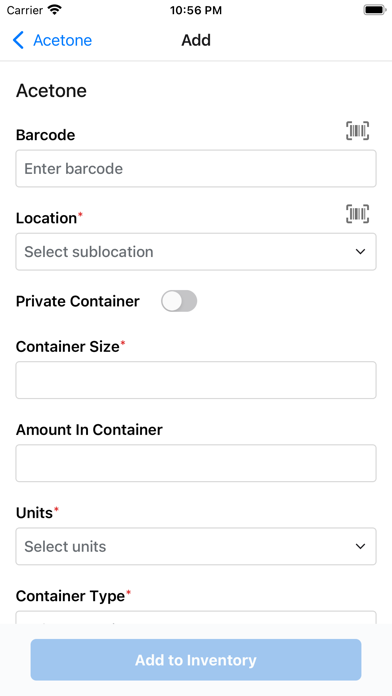Tap the Acetone heading text
This screenshot has width=392, height=696.
point(51,91)
